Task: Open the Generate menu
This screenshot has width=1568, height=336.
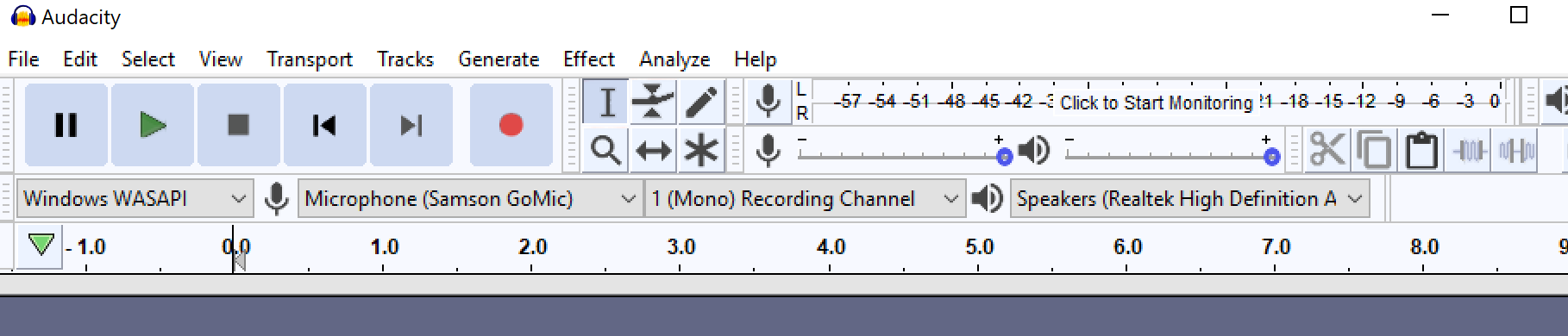Action: [499, 59]
